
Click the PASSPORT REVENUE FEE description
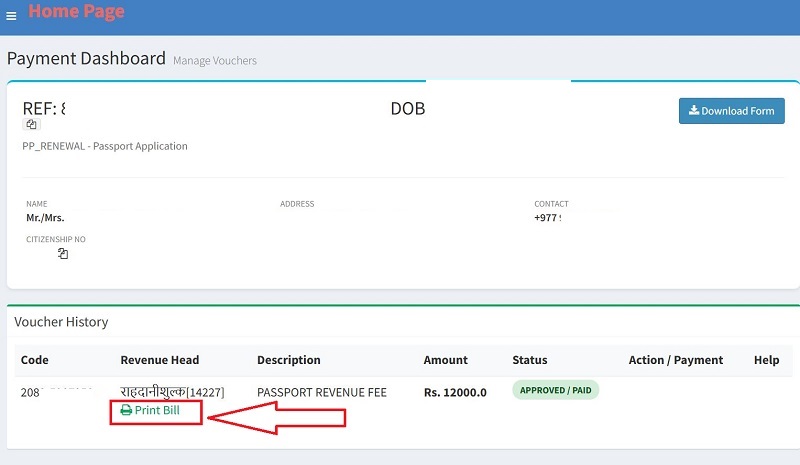click(321, 392)
